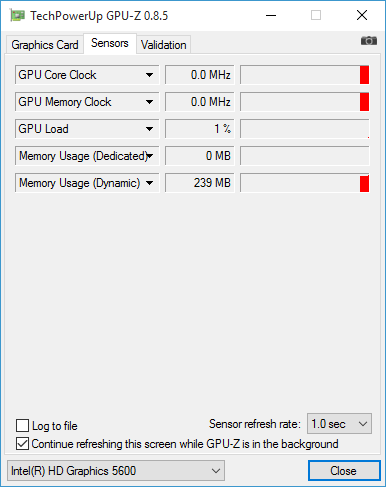Click the GPU-Z app icon in title bar
Image resolution: width=386 pixels, height=487 pixels.
click(x=17, y=15)
